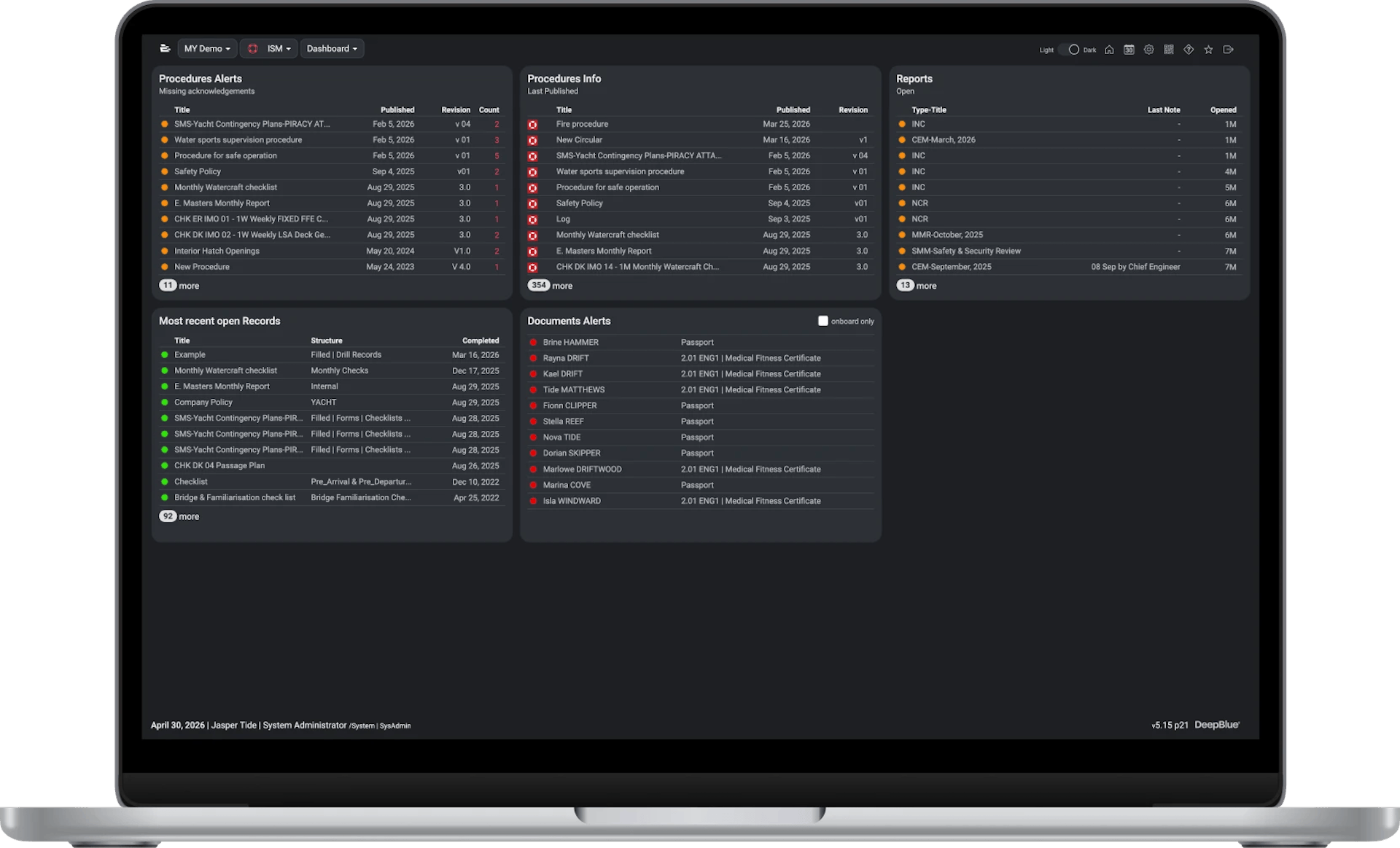
Task: Open the CEM-September, 2025 report
Action: click(952, 267)
